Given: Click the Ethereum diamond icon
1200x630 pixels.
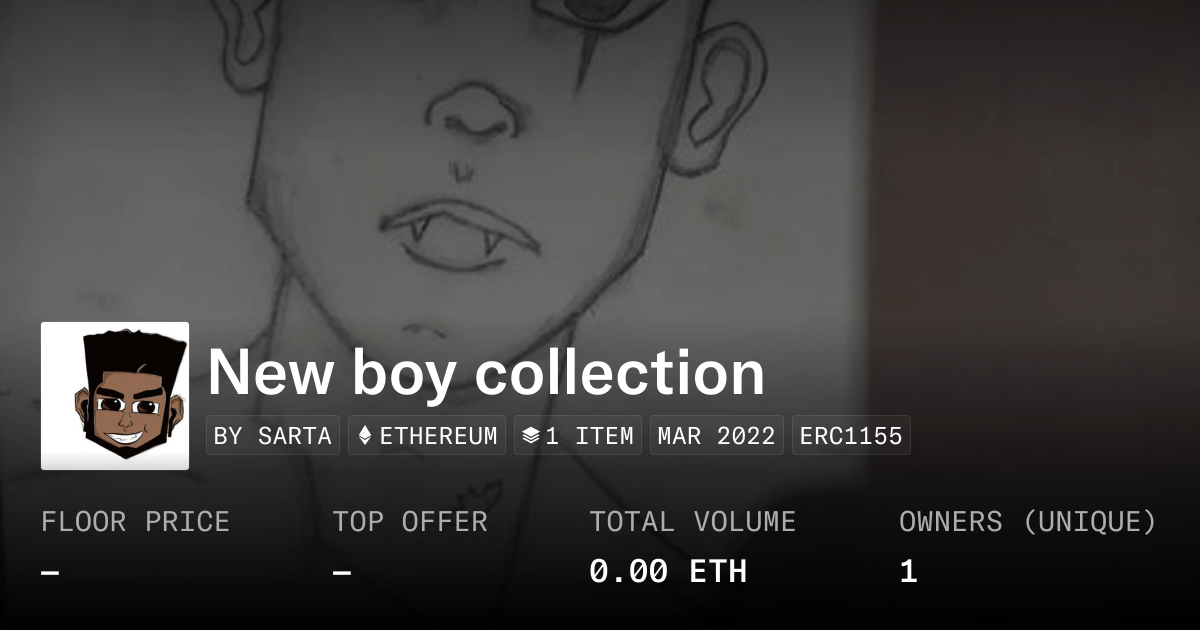Looking at the screenshot, I should 365,436.
